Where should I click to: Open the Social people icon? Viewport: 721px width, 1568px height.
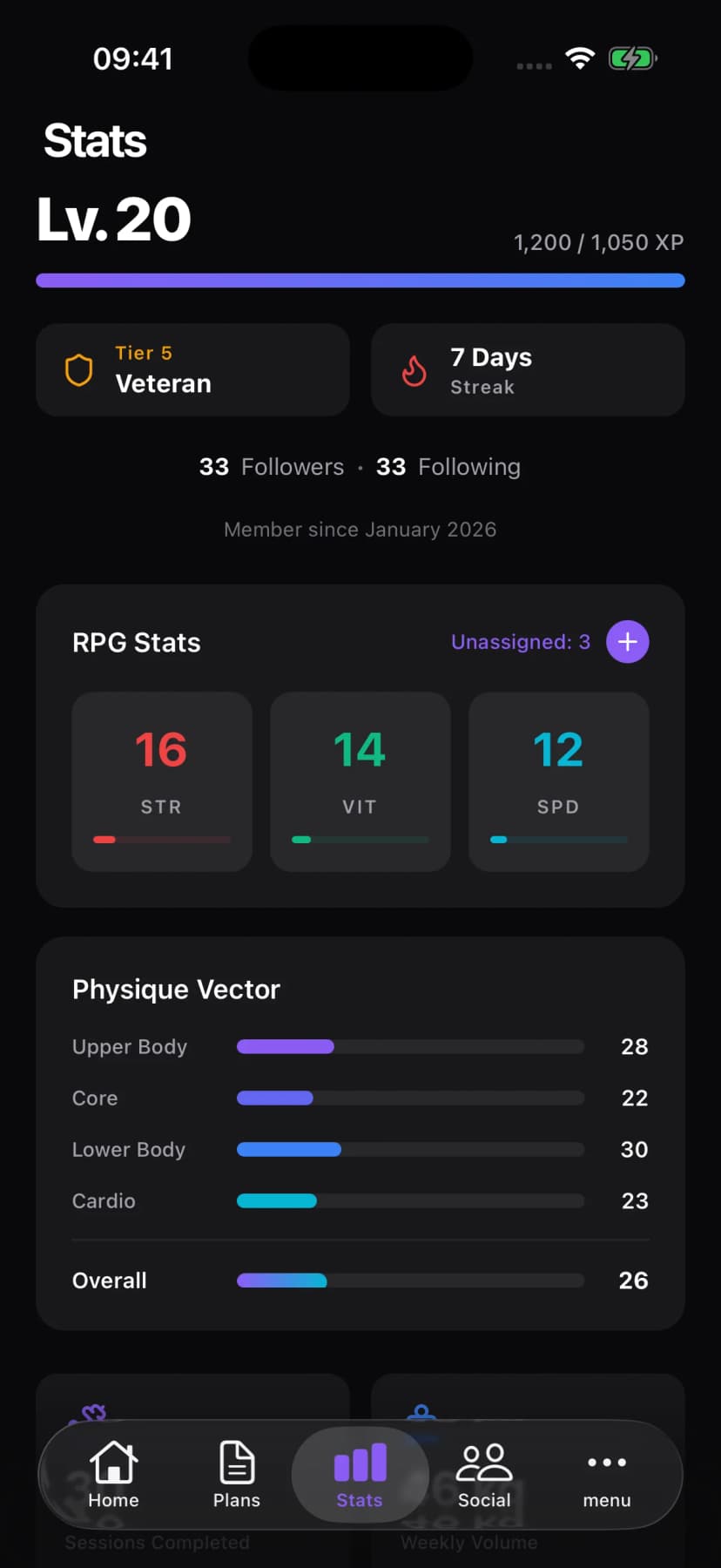pos(484,1463)
